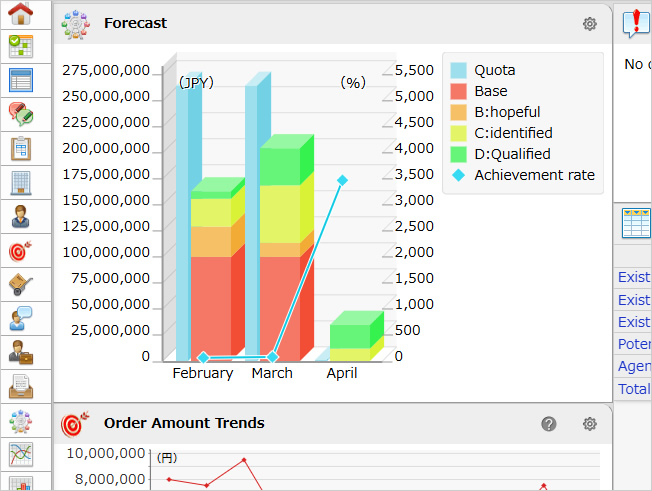Open the calendar schedule icon in sidebar
The height and width of the screenshot is (491, 652).
tap(20, 80)
